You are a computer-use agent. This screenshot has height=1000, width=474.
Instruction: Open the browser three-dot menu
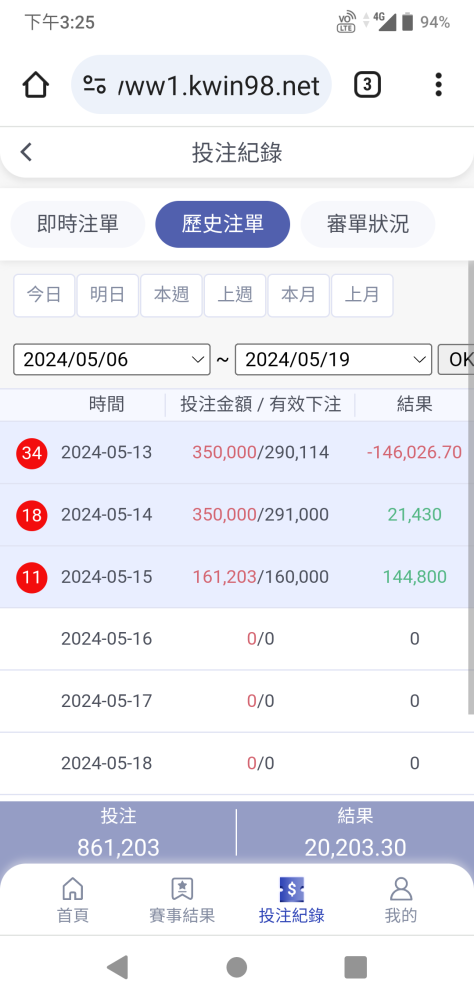[x=438, y=85]
